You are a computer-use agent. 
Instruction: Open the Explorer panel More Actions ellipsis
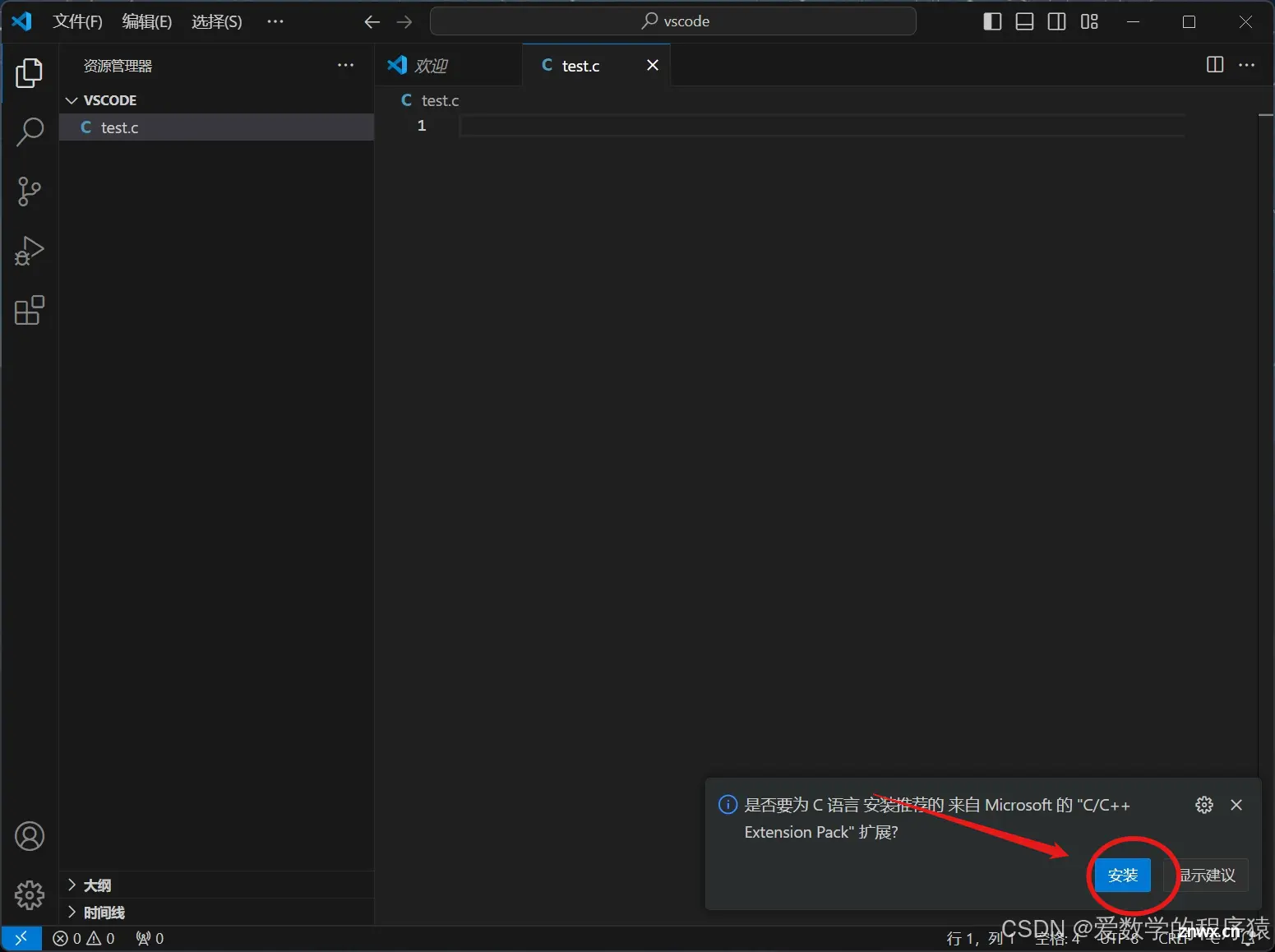click(346, 66)
